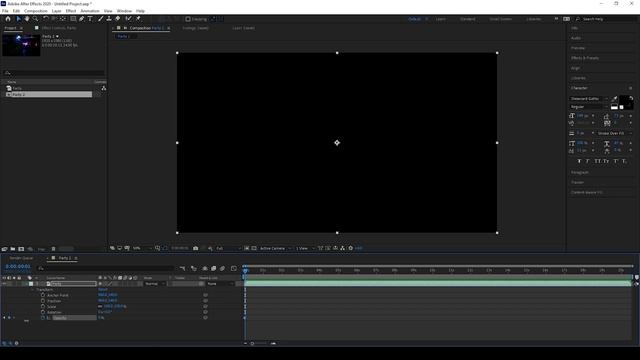Toggle the Snapping checkbox
640x360 pixels.
pos(188,19)
